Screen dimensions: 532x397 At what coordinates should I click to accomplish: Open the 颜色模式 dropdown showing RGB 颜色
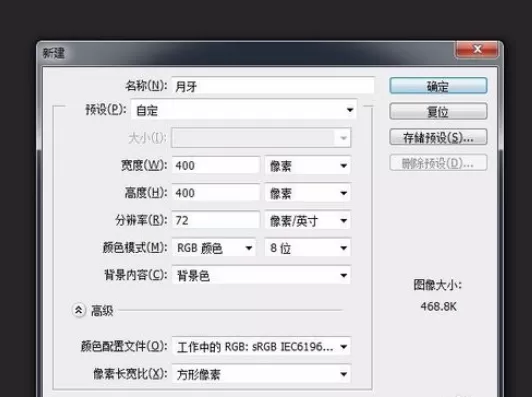point(213,248)
